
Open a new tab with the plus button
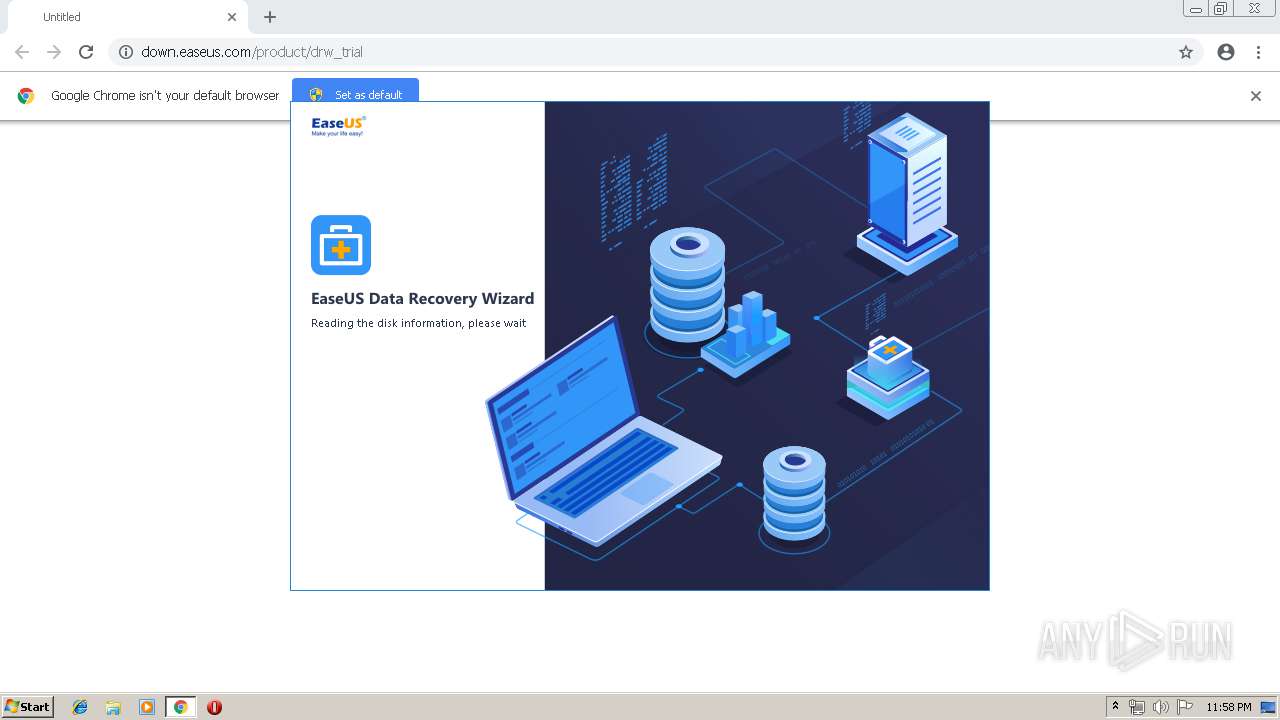coord(270,17)
